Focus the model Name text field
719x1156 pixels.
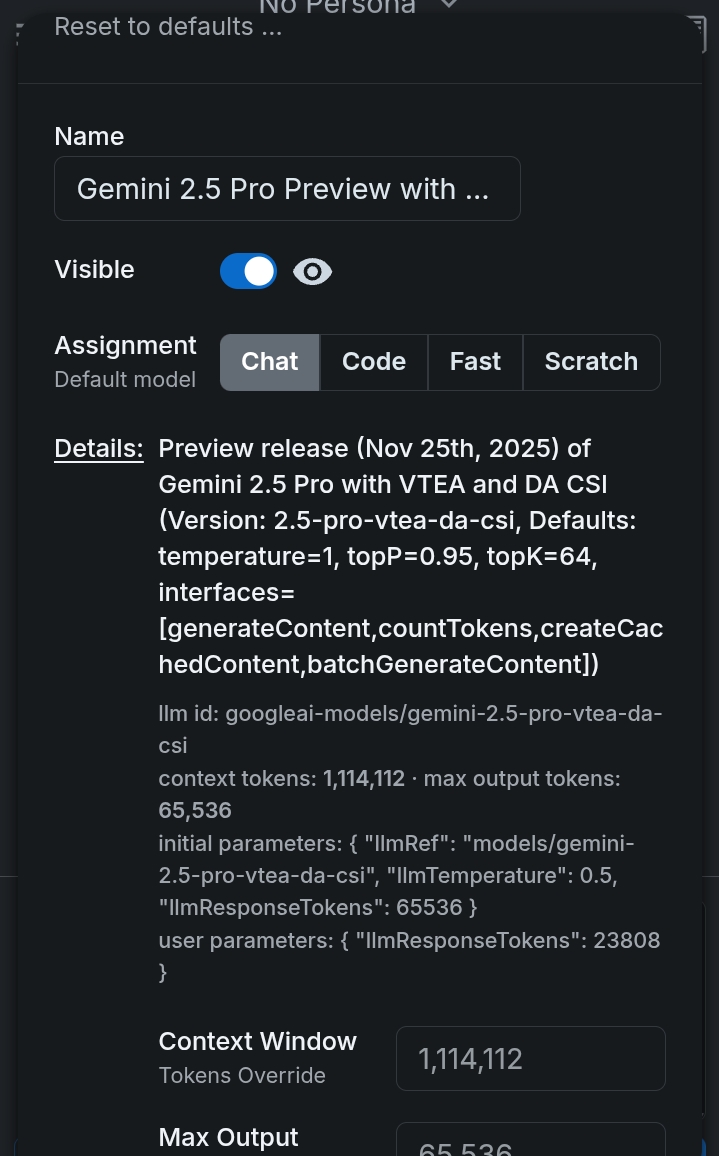point(287,189)
